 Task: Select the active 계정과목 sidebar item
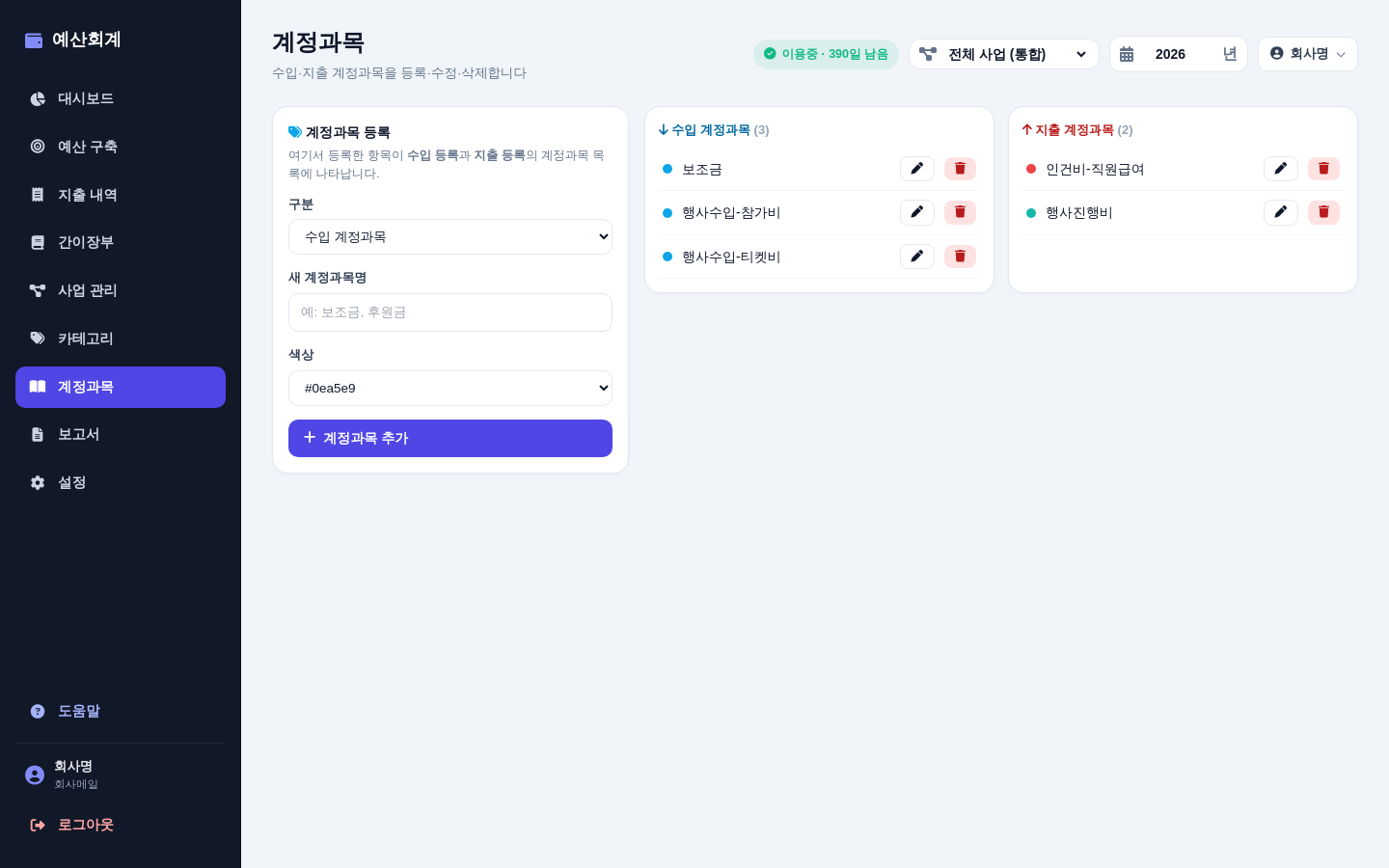[x=121, y=387]
